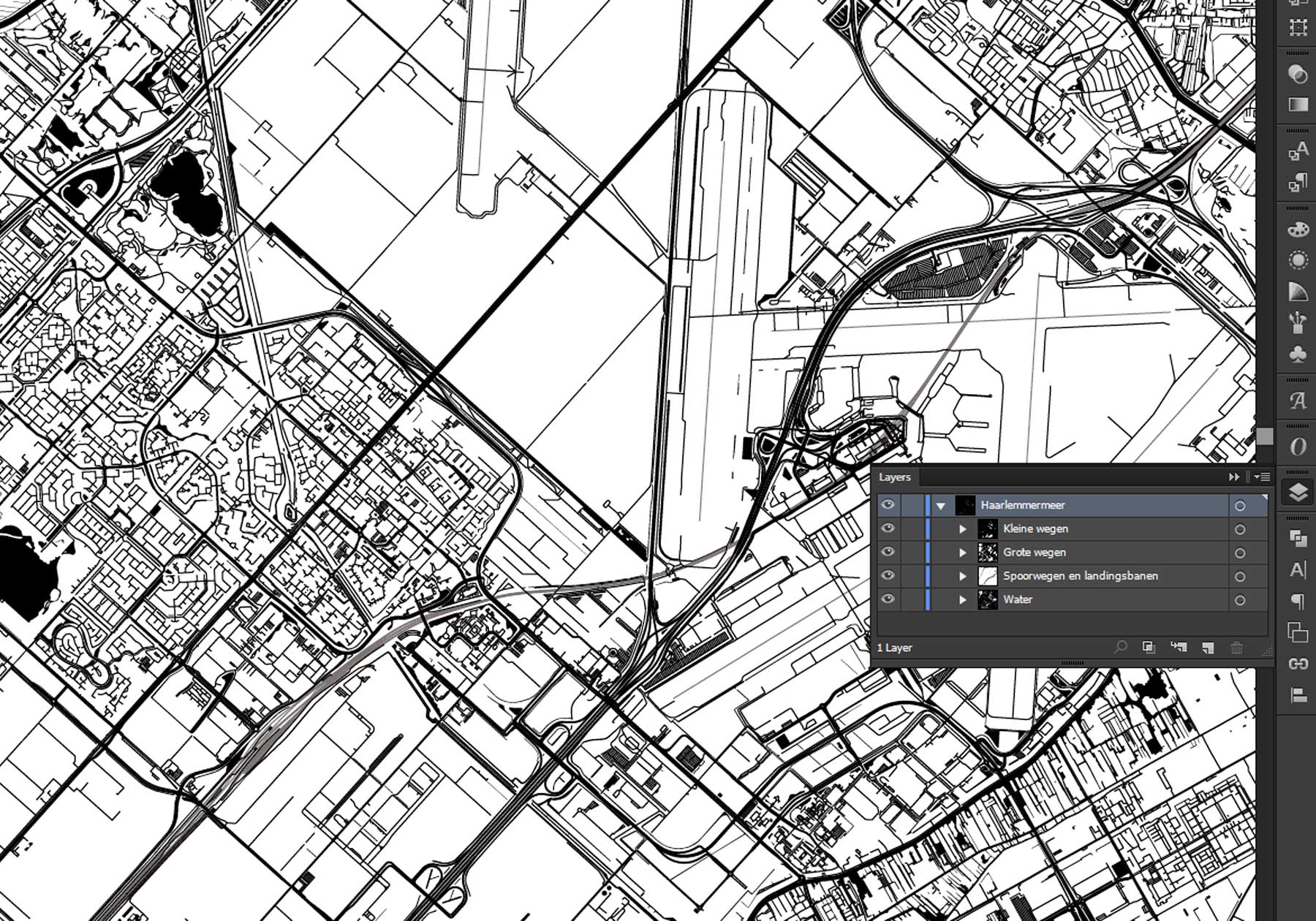
Task: Click target circle for Grote wegen
Action: click(1240, 553)
